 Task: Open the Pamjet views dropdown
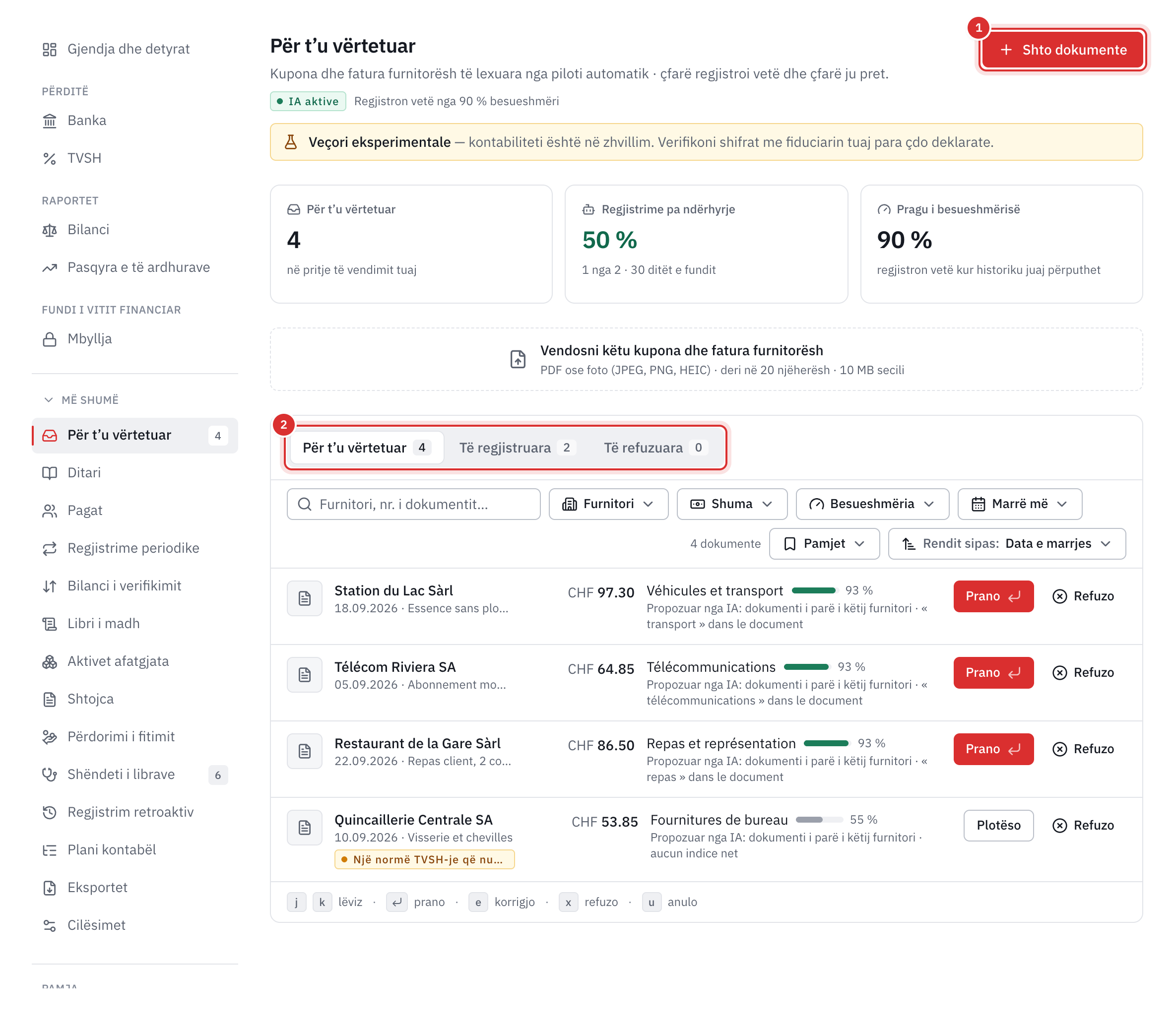tap(824, 544)
